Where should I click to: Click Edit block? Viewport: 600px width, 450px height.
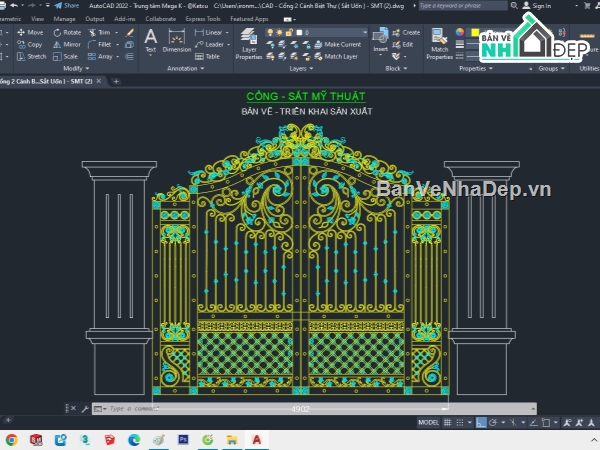pyautogui.click(x=403, y=44)
